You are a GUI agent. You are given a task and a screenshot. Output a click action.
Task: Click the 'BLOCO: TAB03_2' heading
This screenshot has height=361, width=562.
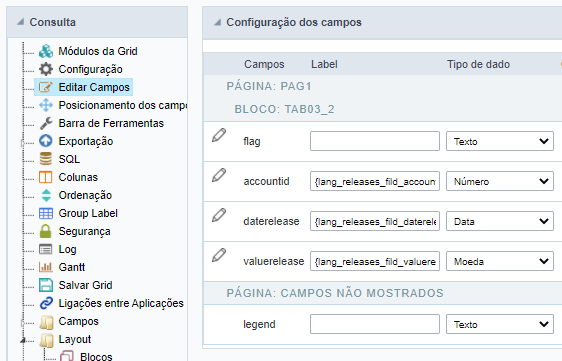tap(285, 109)
